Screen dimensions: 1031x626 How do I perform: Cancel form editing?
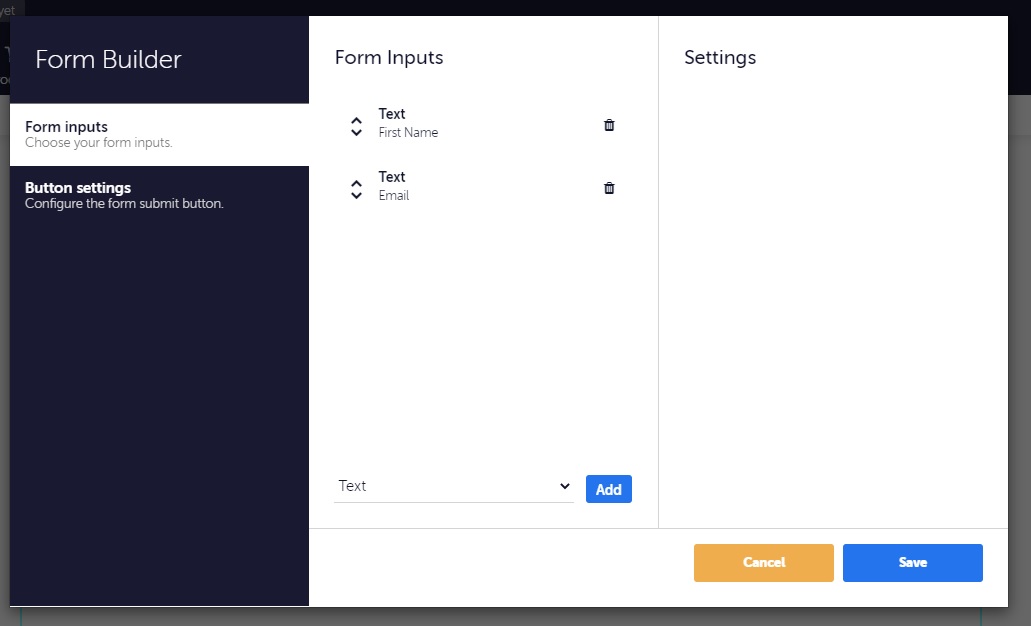tap(763, 562)
